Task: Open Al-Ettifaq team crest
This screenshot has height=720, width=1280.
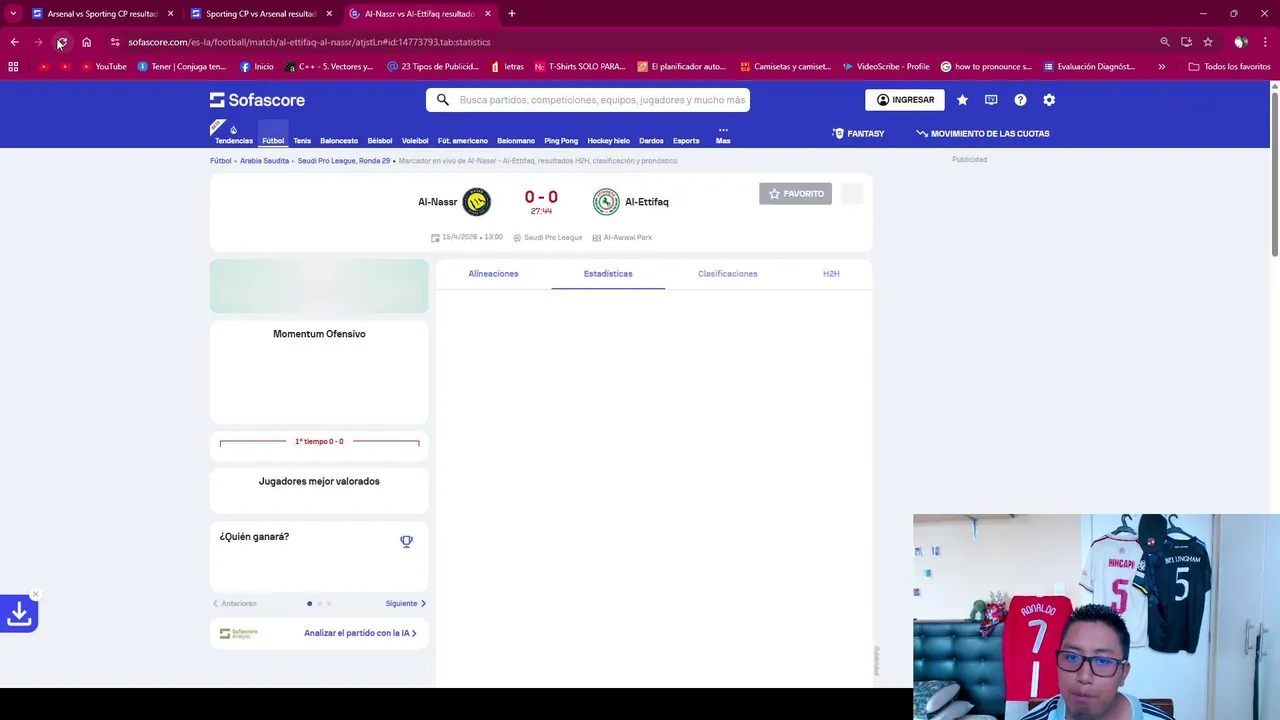Action: [606, 202]
